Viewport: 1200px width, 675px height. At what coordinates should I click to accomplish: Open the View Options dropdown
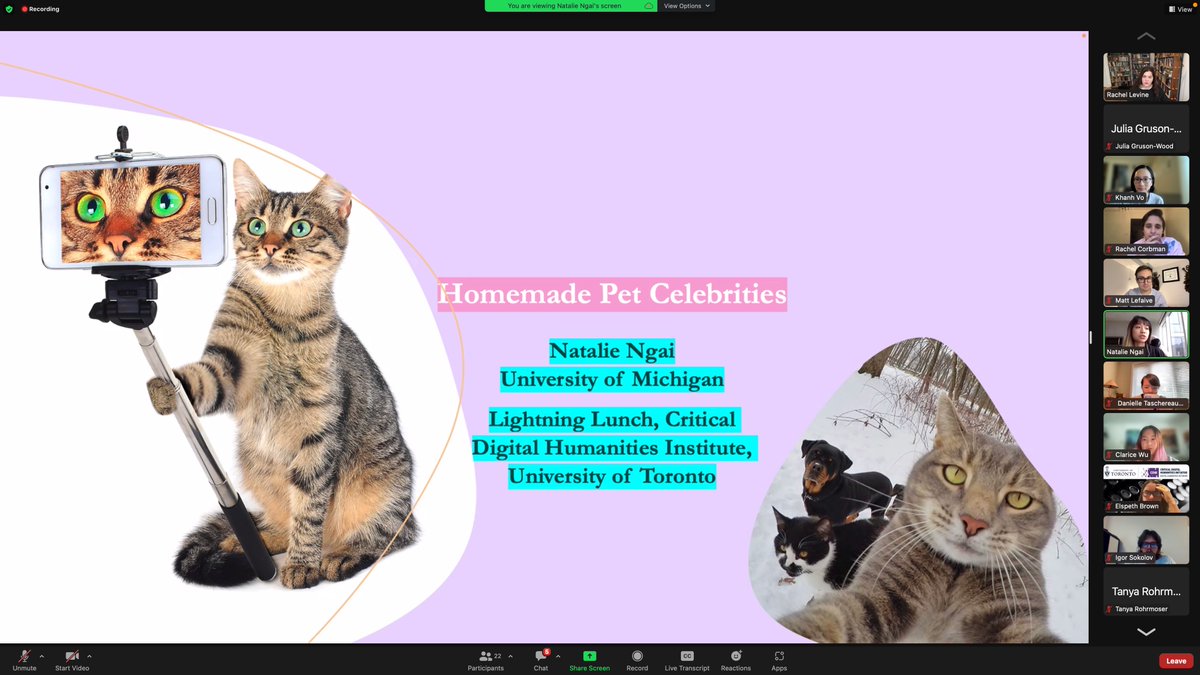click(687, 5)
